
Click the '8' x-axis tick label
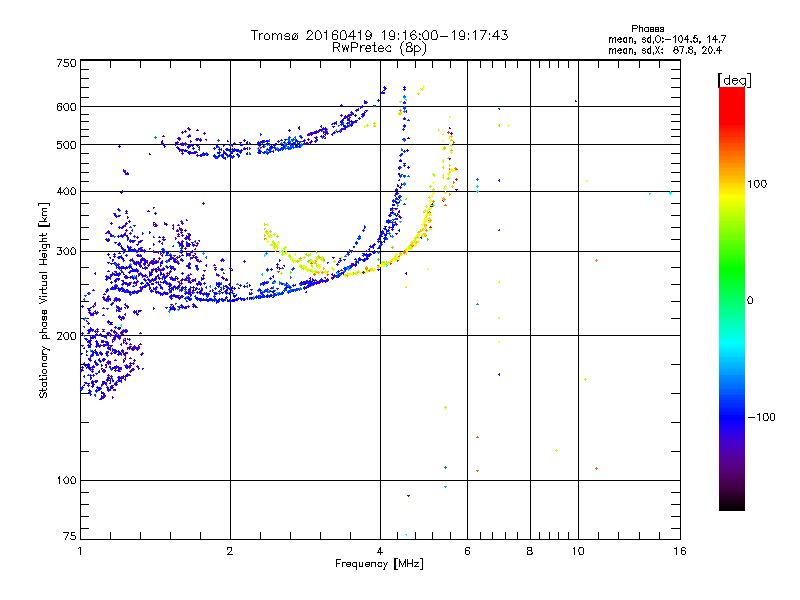pyautogui.click(x=530, y=551)
